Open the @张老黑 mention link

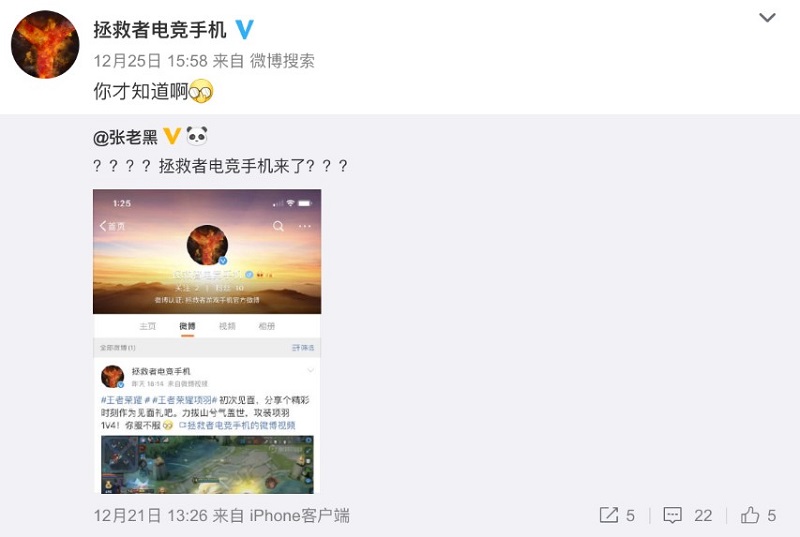tap(126, 137)
